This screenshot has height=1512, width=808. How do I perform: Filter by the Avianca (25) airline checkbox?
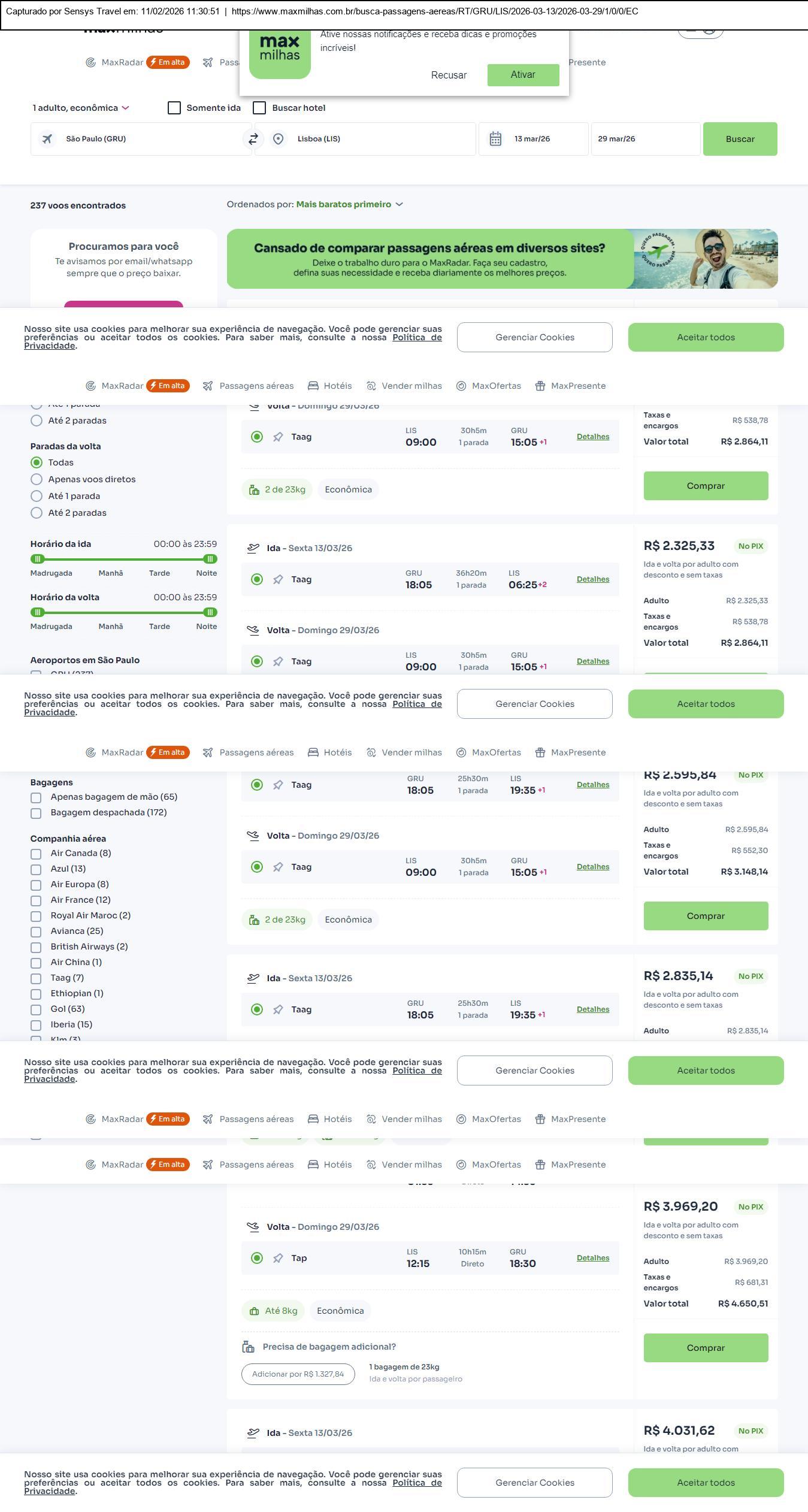tap(36, 932)
